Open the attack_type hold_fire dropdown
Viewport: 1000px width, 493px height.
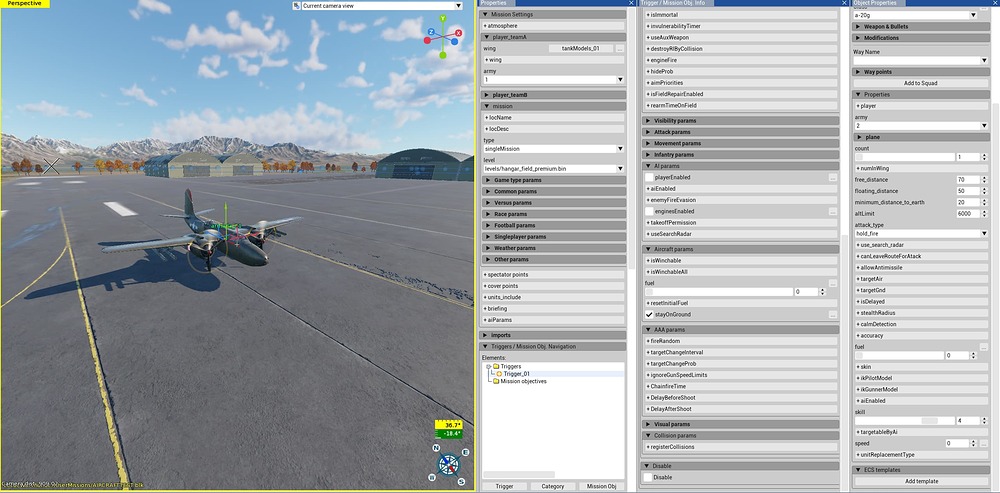[921, 233]
